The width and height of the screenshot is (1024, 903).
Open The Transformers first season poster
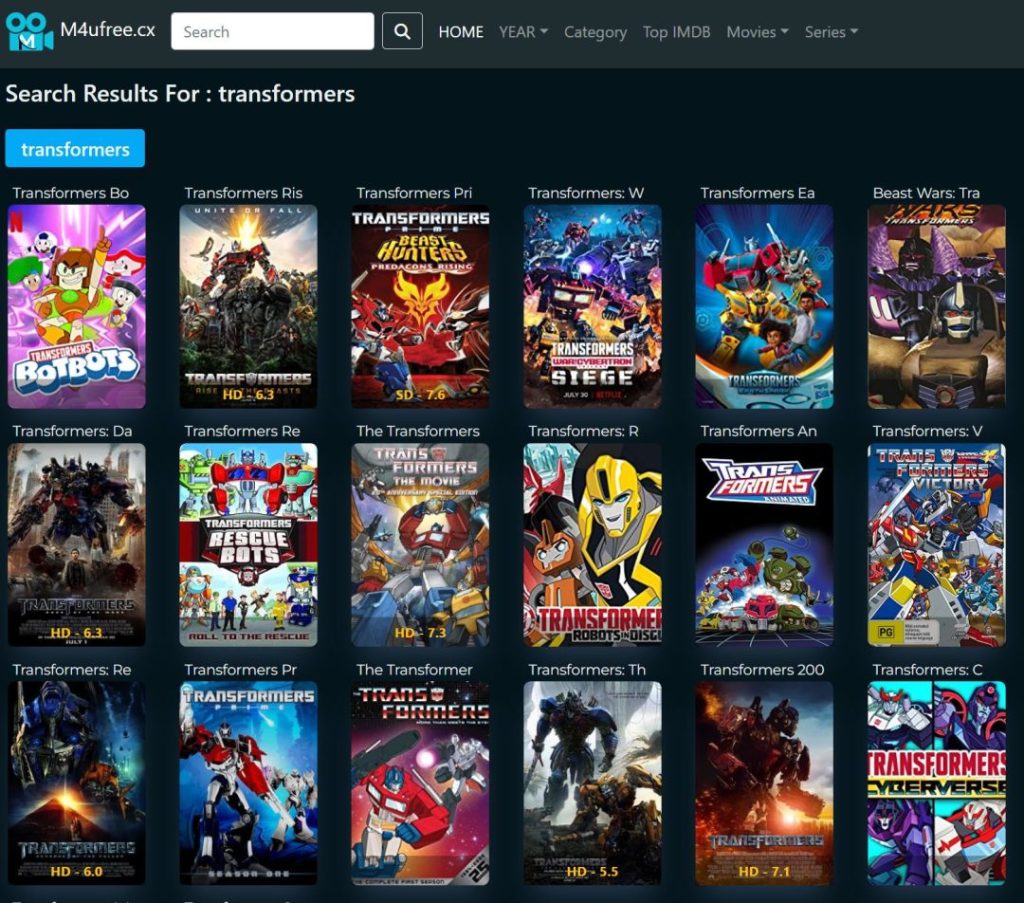421,784
